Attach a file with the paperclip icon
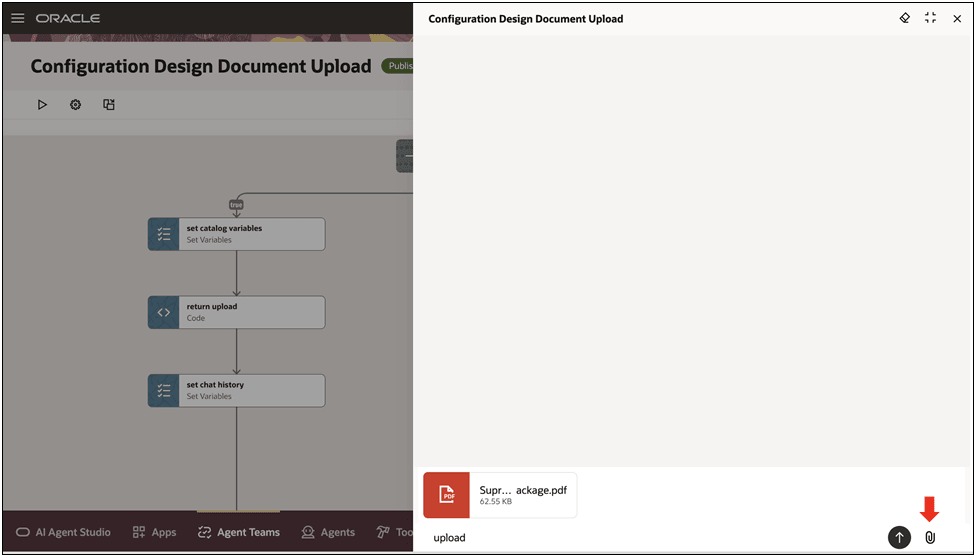Screen dimensions: 976x557 click(930, 538)
